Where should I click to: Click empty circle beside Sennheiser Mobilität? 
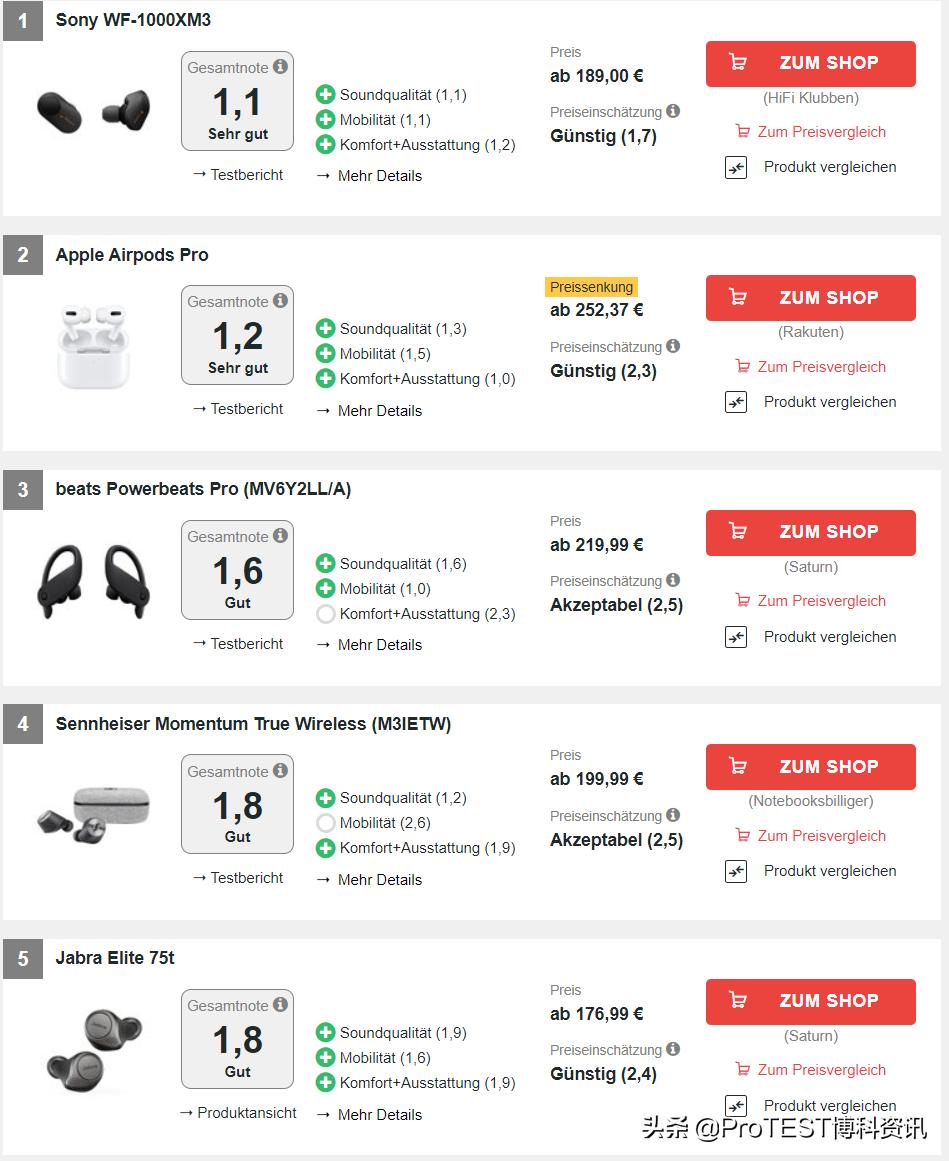(325, 823)
